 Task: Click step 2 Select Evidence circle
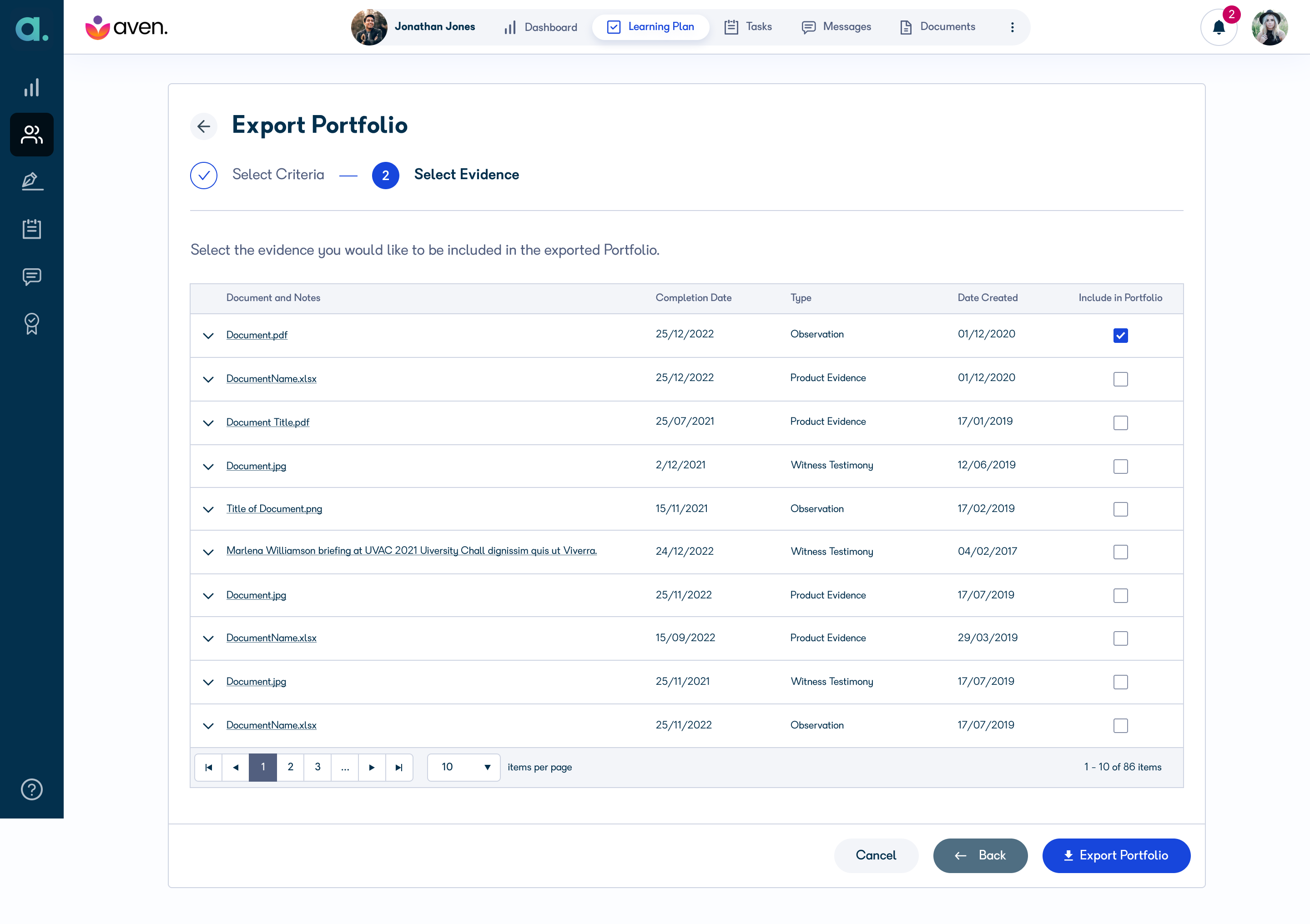click(x=386, y=175)
